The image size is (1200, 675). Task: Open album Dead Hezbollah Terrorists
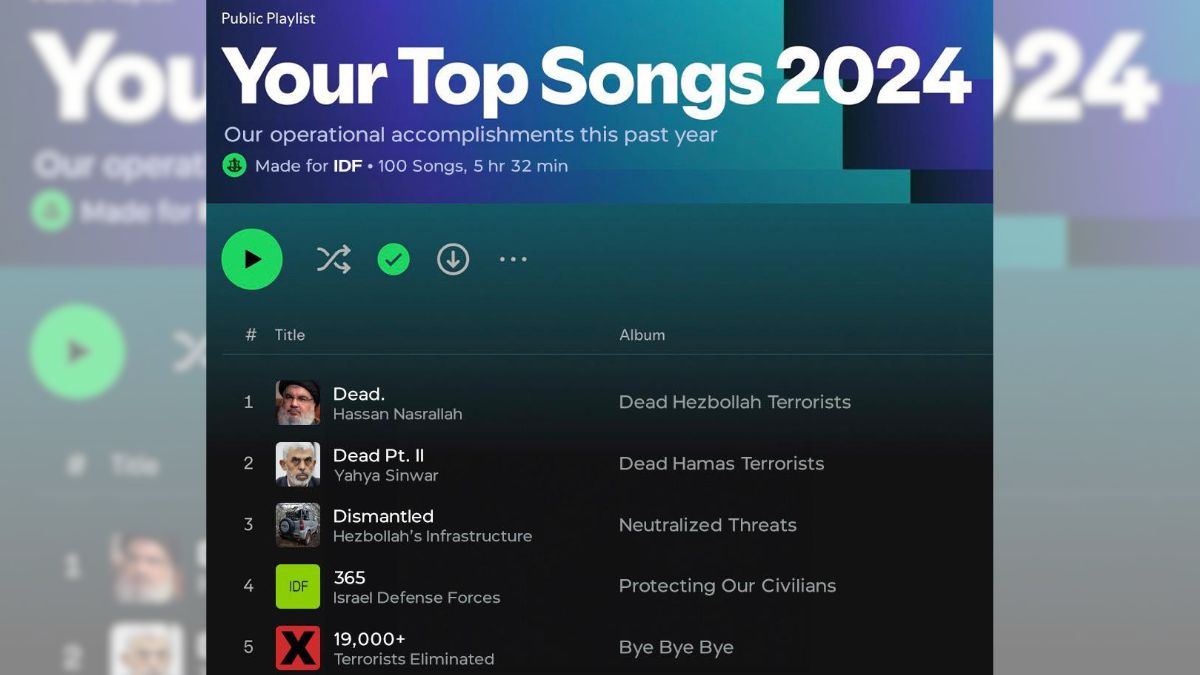pos(735,402)
